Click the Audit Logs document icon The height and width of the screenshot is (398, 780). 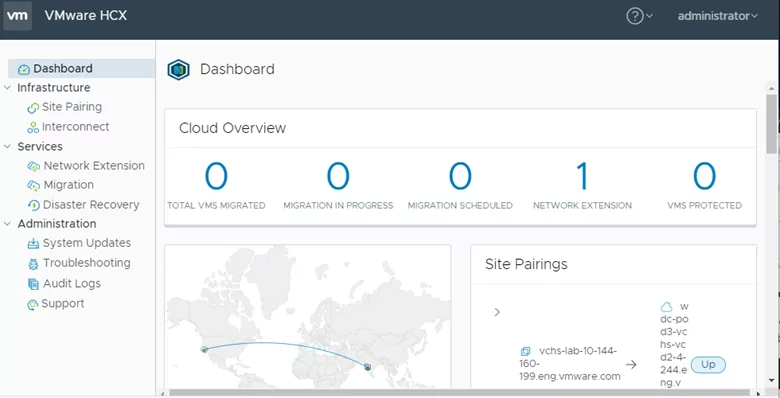pos(33,284)
